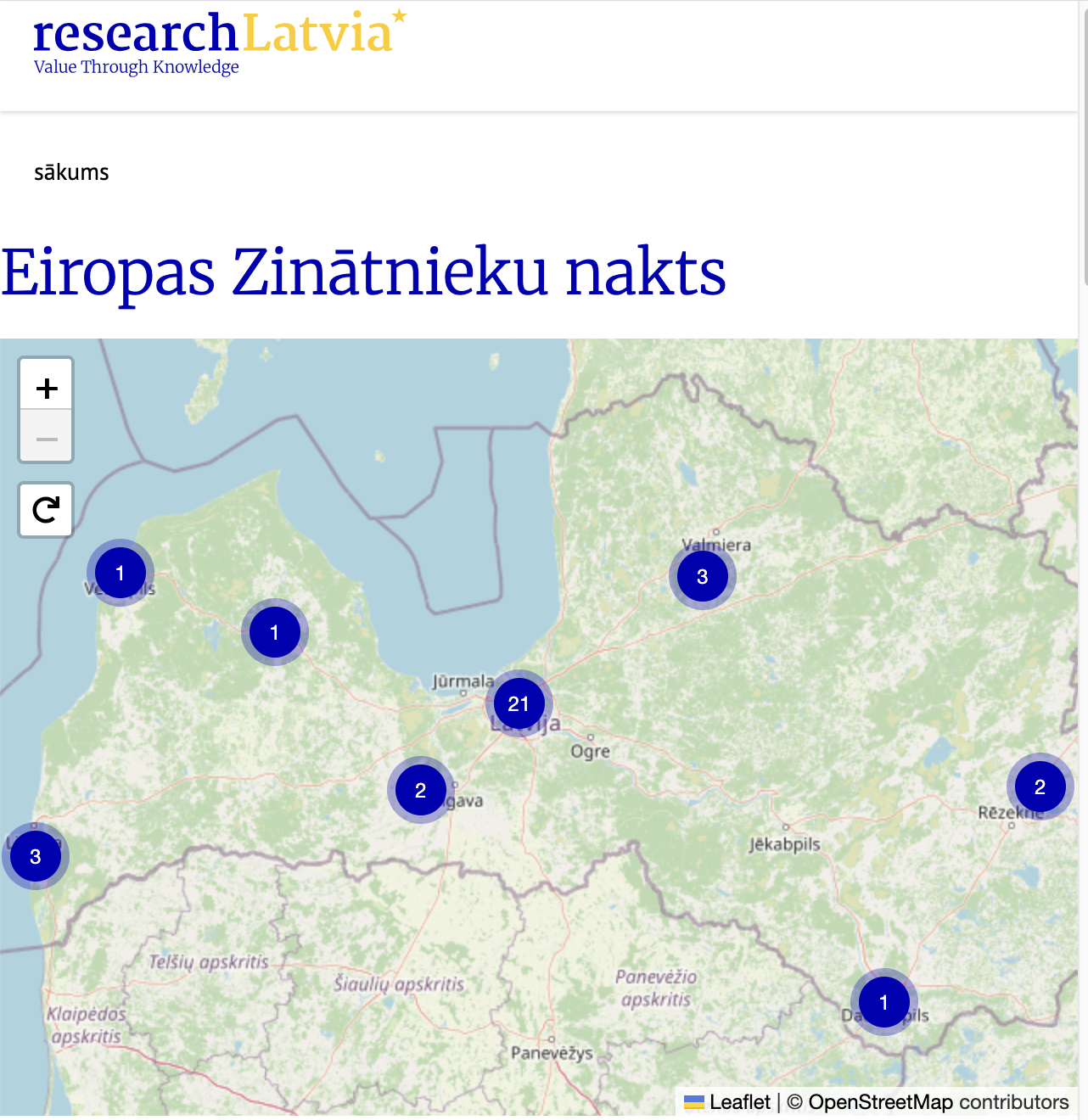Click the sākums breadcrumb link
Viewport: 1088px width, 1120px height.
(71, 172)
